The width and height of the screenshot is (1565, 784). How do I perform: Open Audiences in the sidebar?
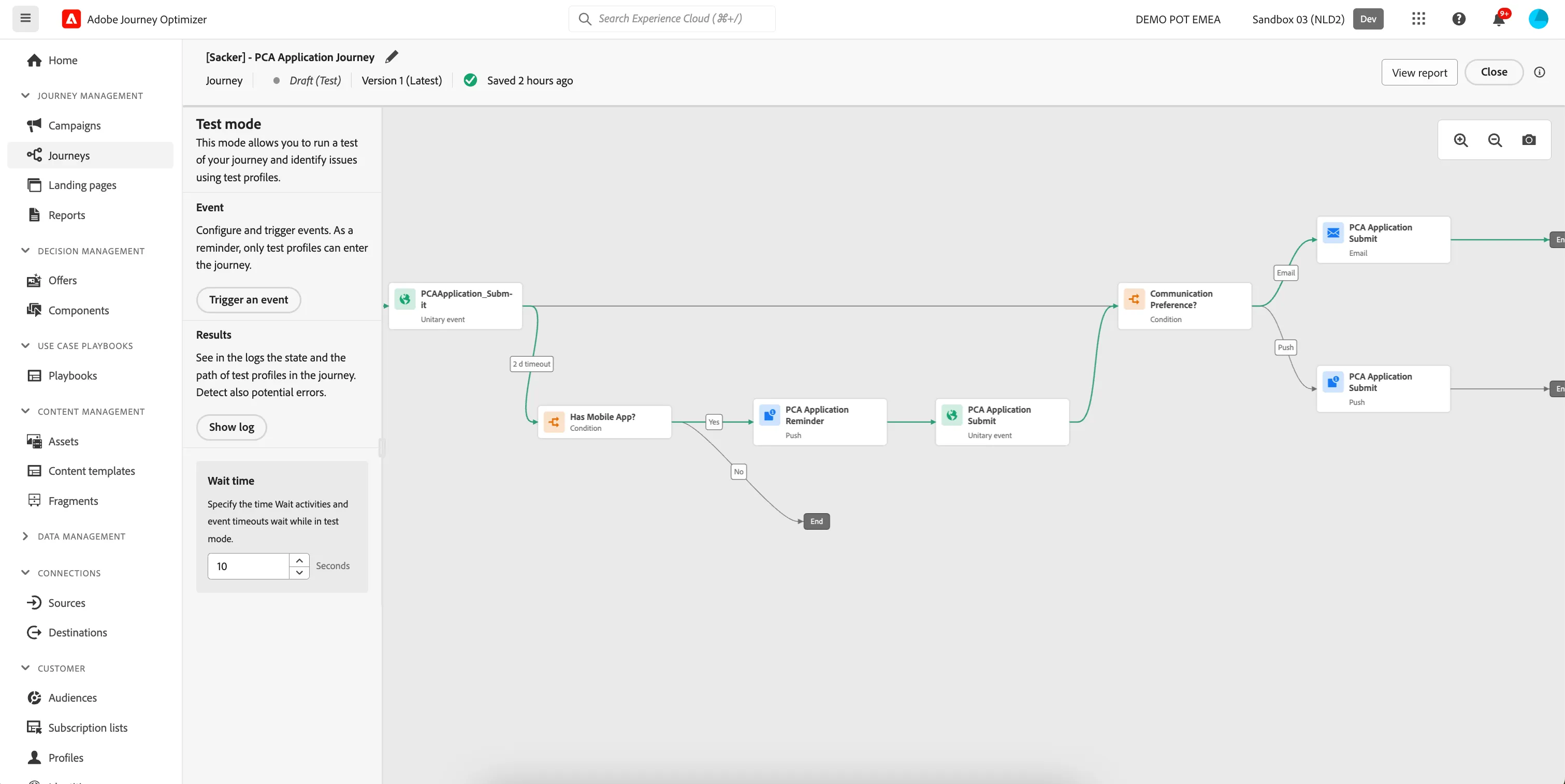click(x=90, y=698)
